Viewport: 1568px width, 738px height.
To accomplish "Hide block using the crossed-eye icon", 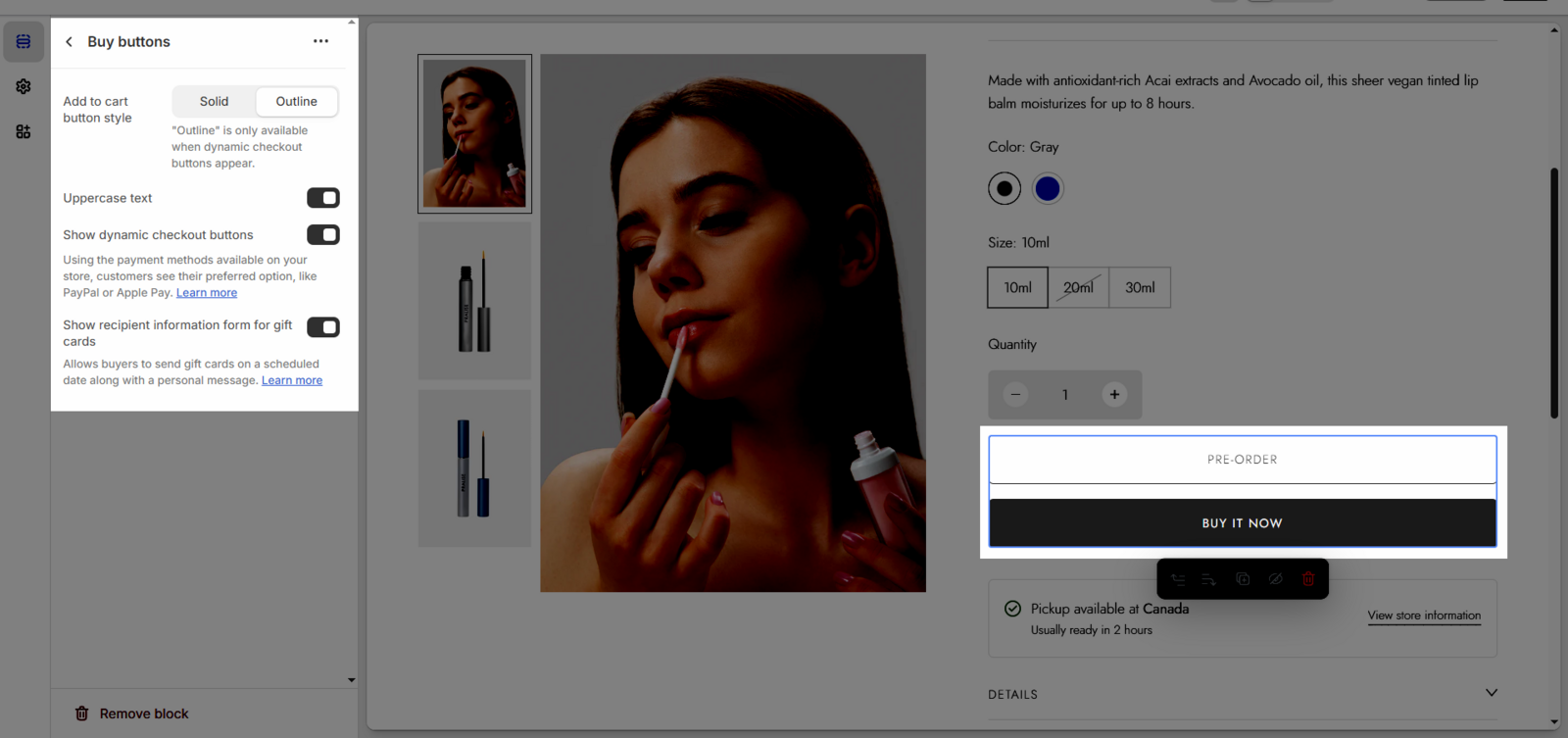I will click(x=1275, y=579).
